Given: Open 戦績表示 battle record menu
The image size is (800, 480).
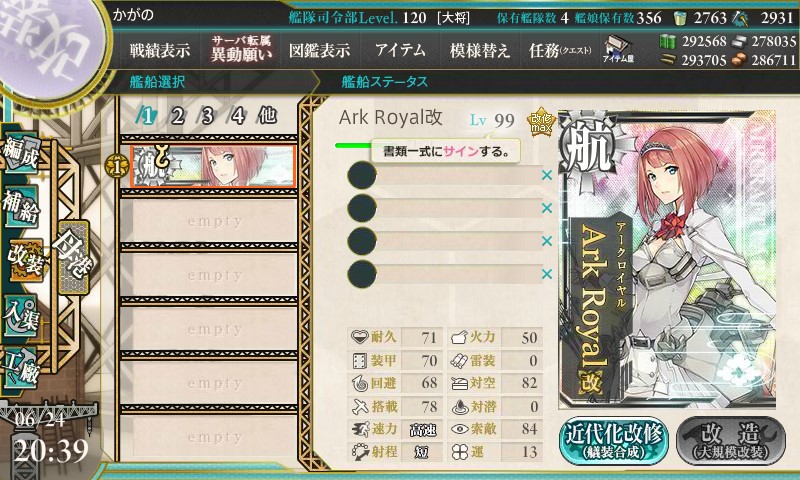Looking at the screenshot, I should pyautogui.click(x=160, y=50).
